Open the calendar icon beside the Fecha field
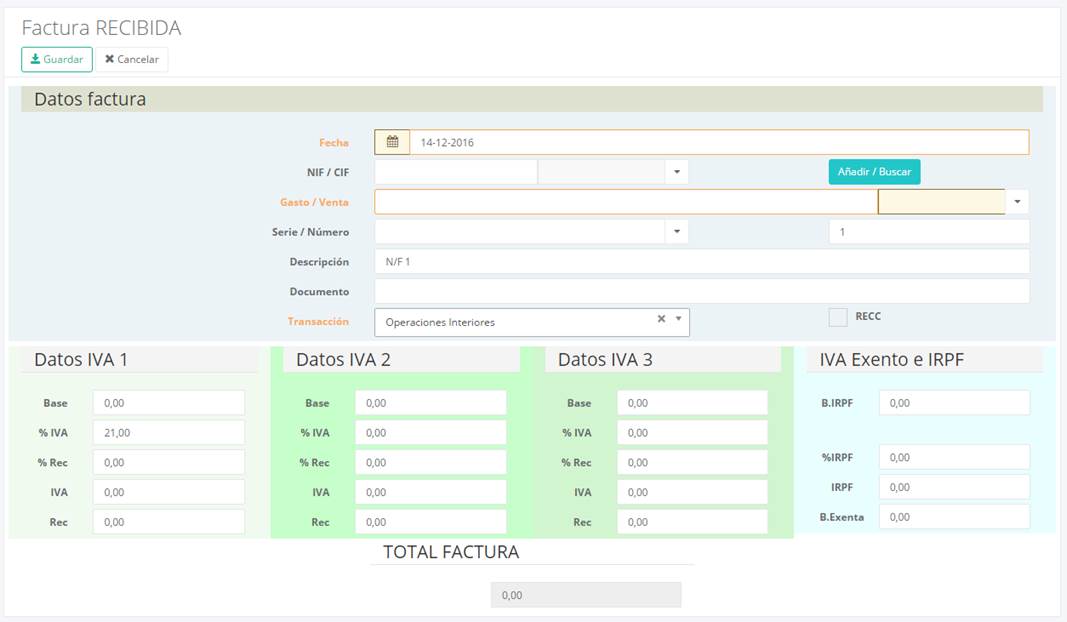Viewport: 1067px width, 622px height. [x=394, y=142]
